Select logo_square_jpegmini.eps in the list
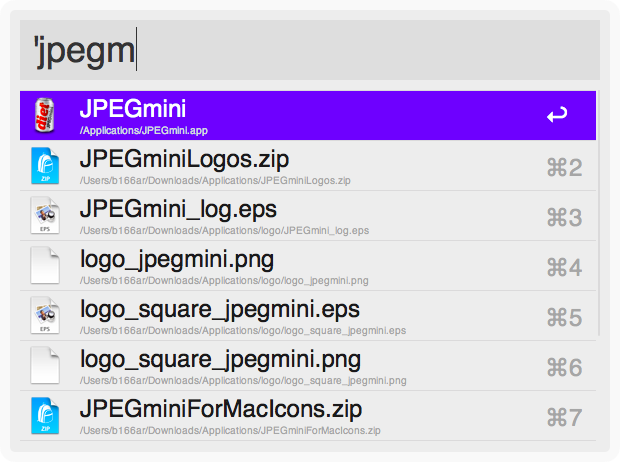This screenshot has height=462, width=620. (x=219, y=309)
